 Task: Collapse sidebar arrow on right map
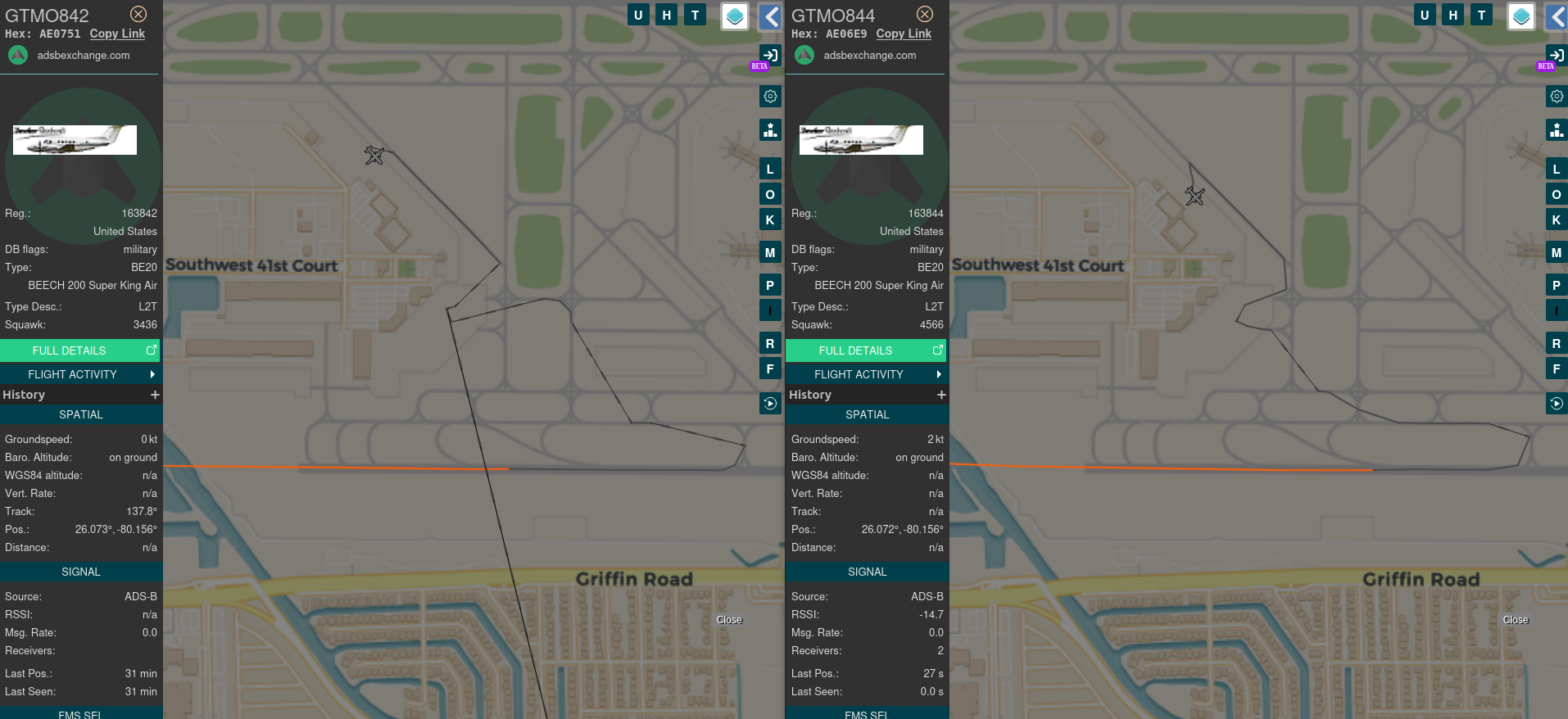[x=1557, y=16]
